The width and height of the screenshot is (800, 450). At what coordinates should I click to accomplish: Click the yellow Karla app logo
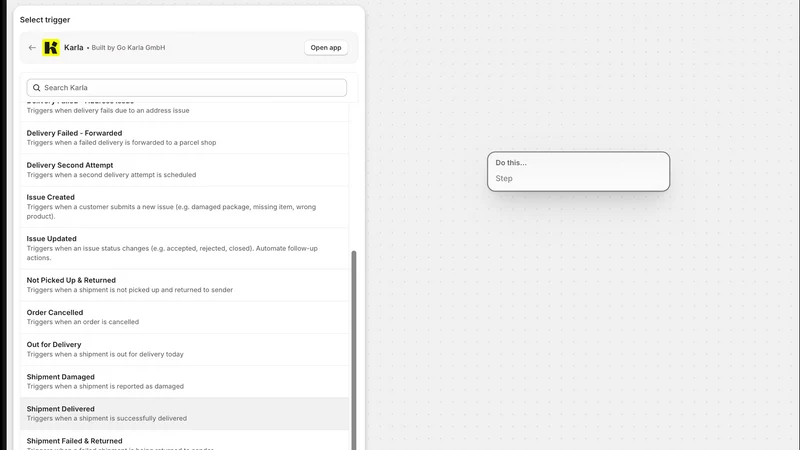(51, 47)
